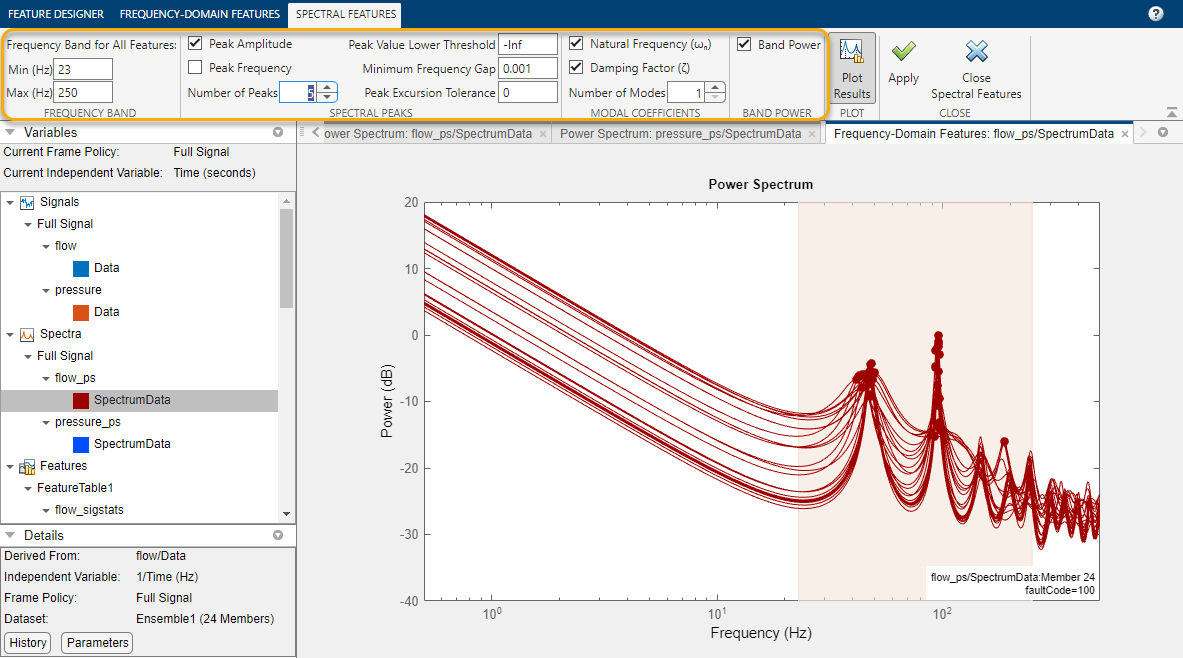Increase Number of Peaks with up arrow
Screen dimensions: 1183x658
tap(327, 88)
